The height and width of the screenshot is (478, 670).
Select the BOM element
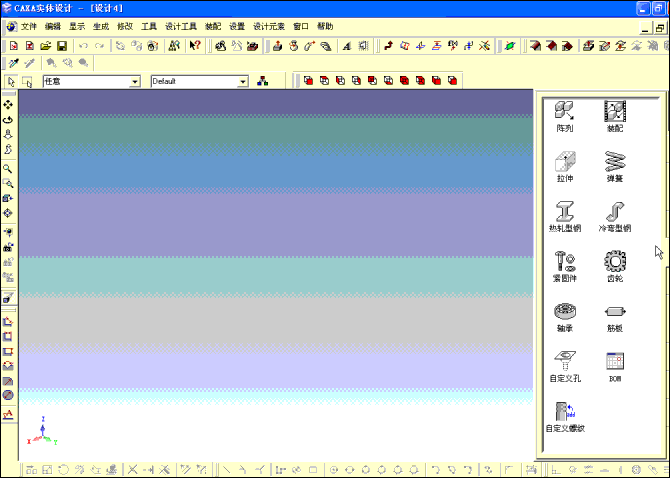(x=615, y=367)
